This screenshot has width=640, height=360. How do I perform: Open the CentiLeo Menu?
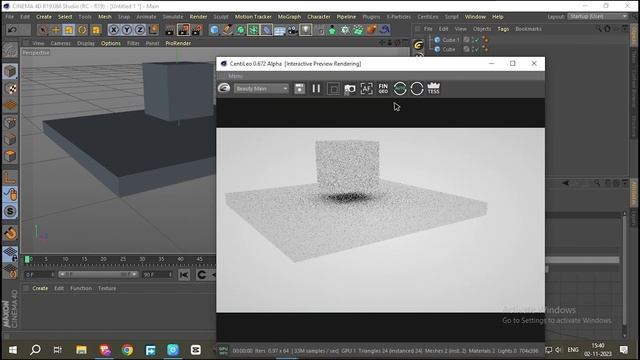pyautogui.click(x=235, y=76)
